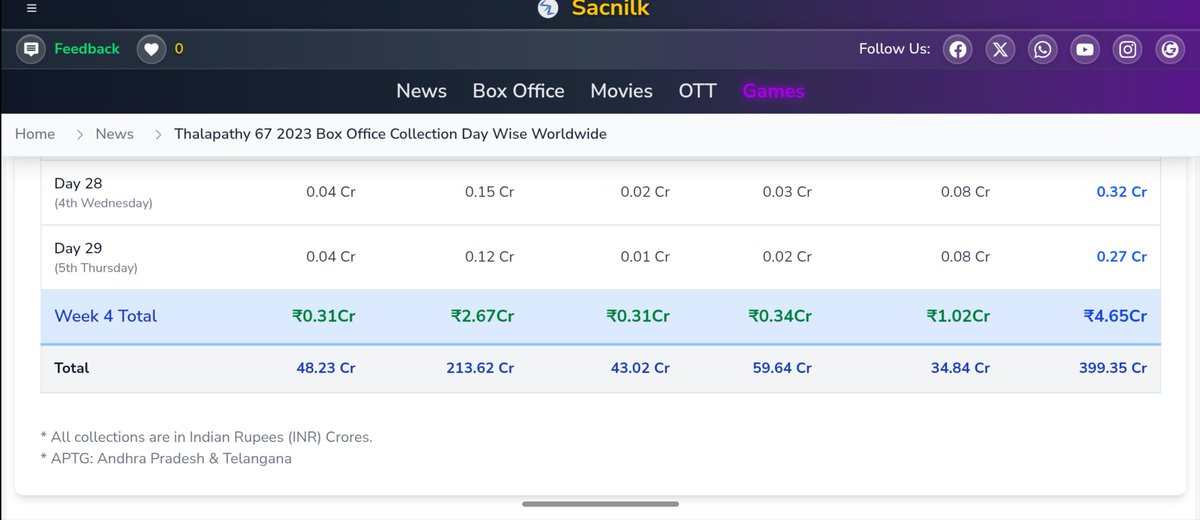1200x520 pixels.
Task: Click the 48.23 Cr total cell
Action: tap(326, 368)
